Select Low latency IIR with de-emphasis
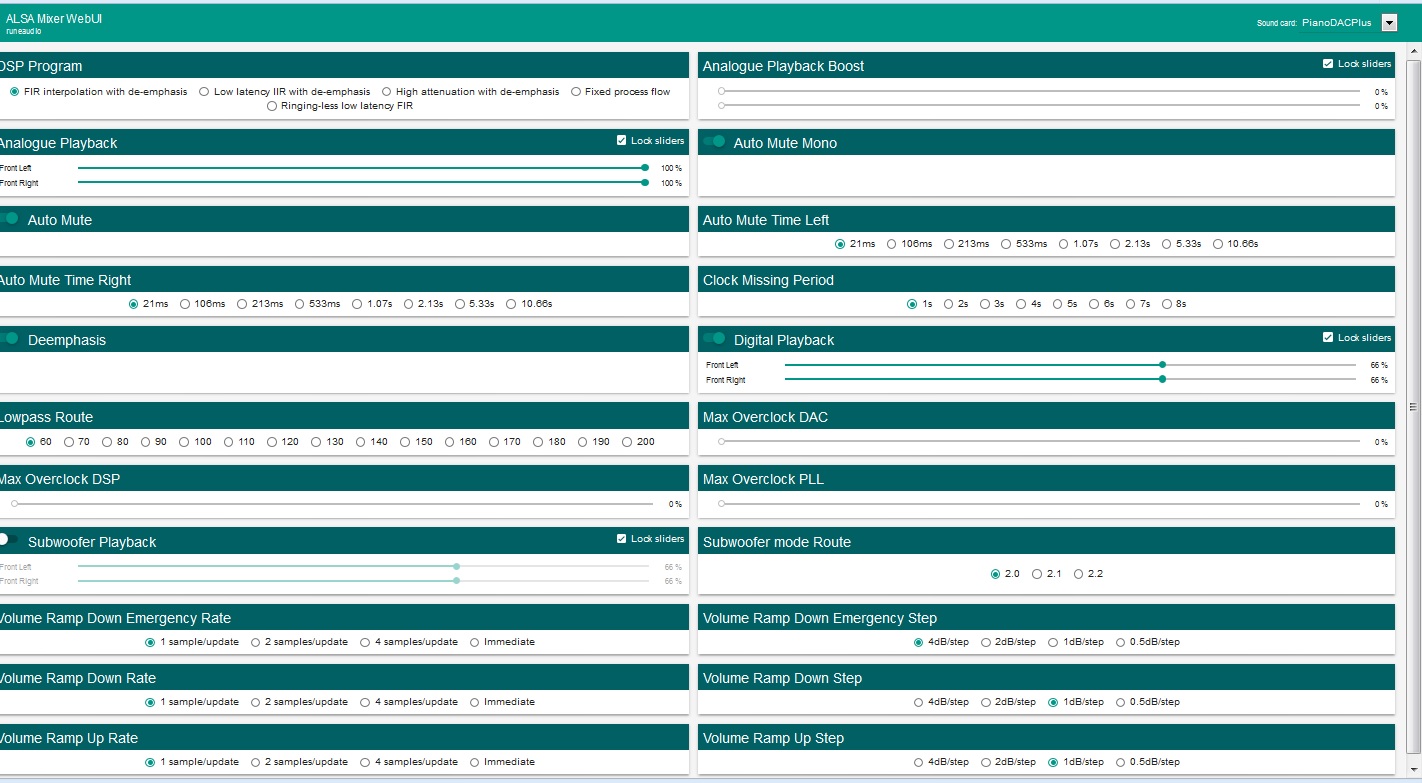Screen dimensions: 1422x783 (204, 92)
